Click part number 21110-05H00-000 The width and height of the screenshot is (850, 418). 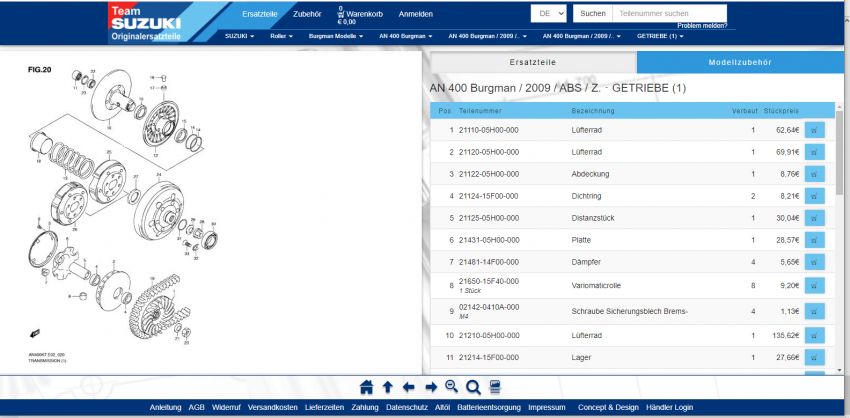coord(488,130)
